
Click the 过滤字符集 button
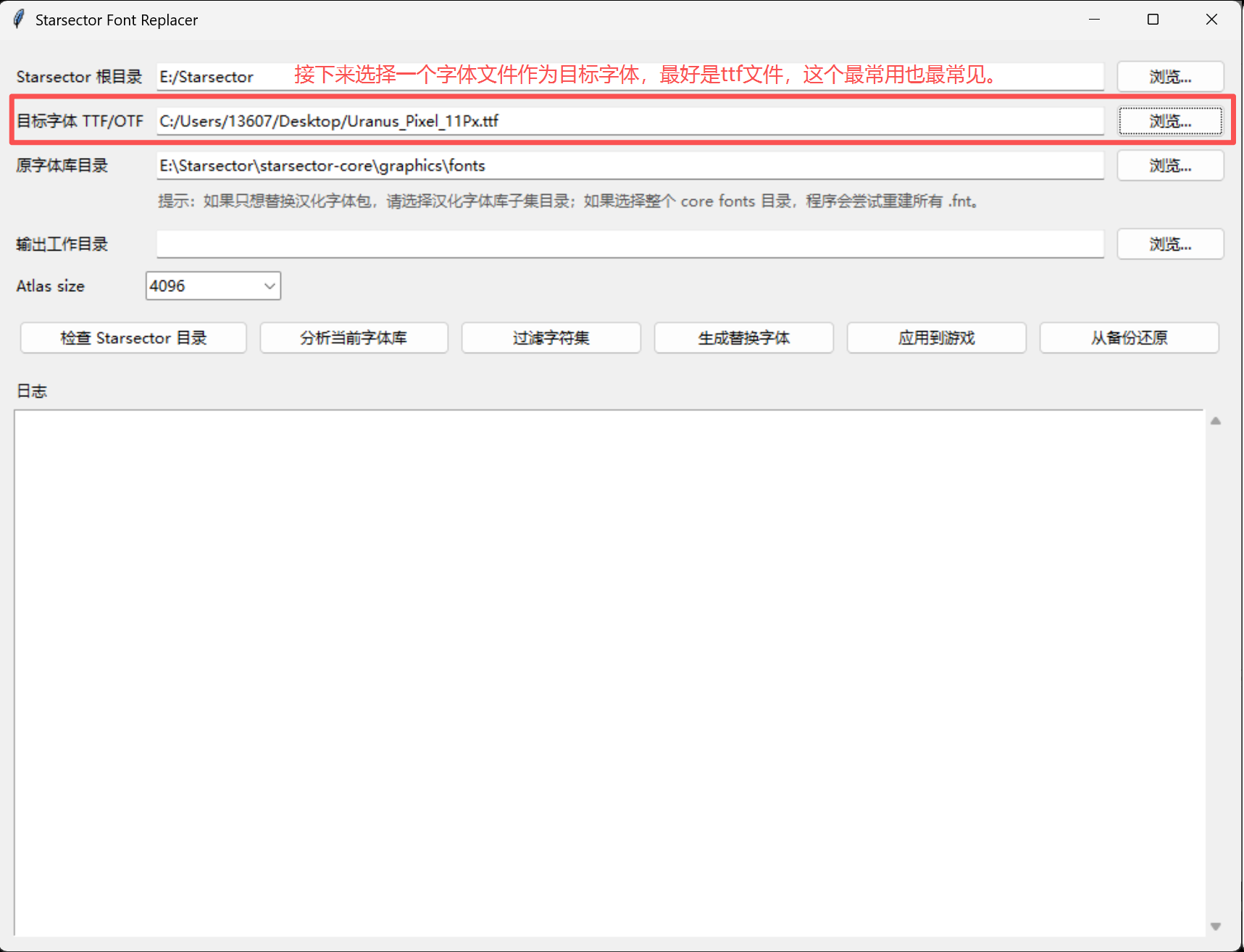[x=551, y=338]
